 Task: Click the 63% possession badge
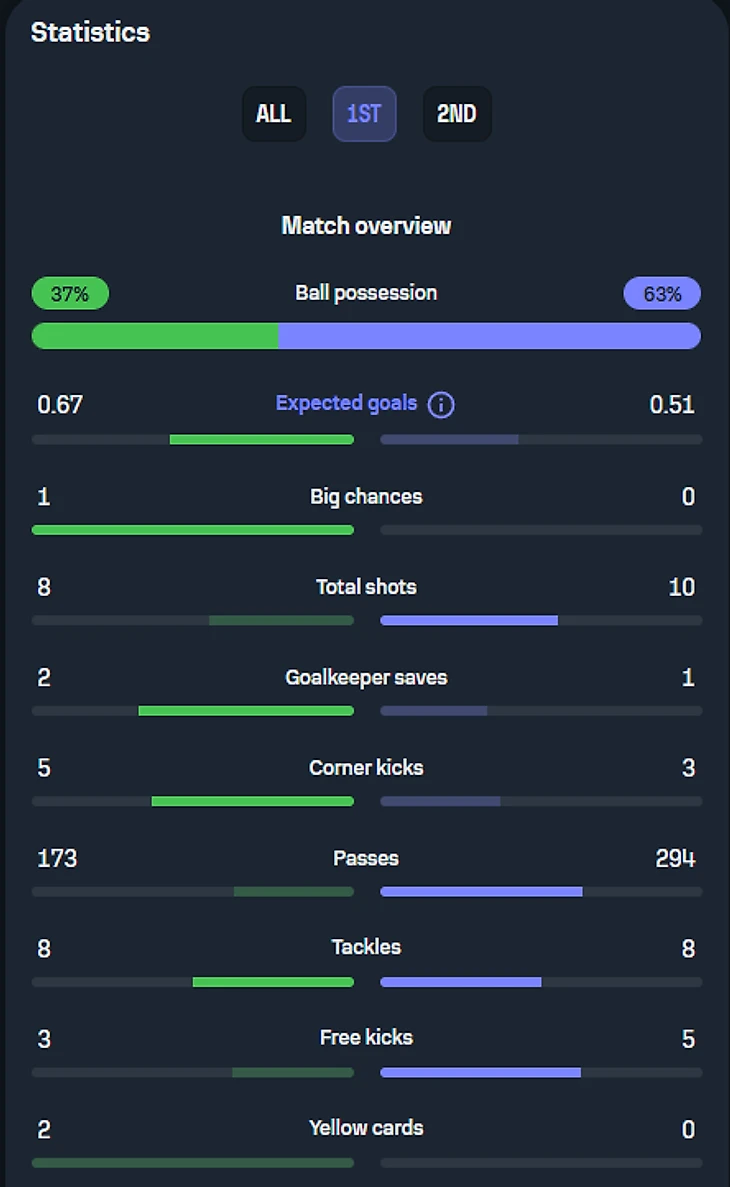[x=662, y=294]
